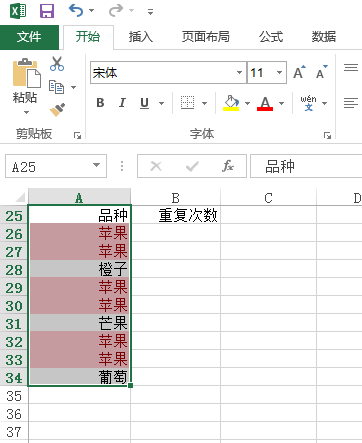The image size is (362, 443).
Task: Switch to the 页面布局 tab
Action: [x=206, y=37]
